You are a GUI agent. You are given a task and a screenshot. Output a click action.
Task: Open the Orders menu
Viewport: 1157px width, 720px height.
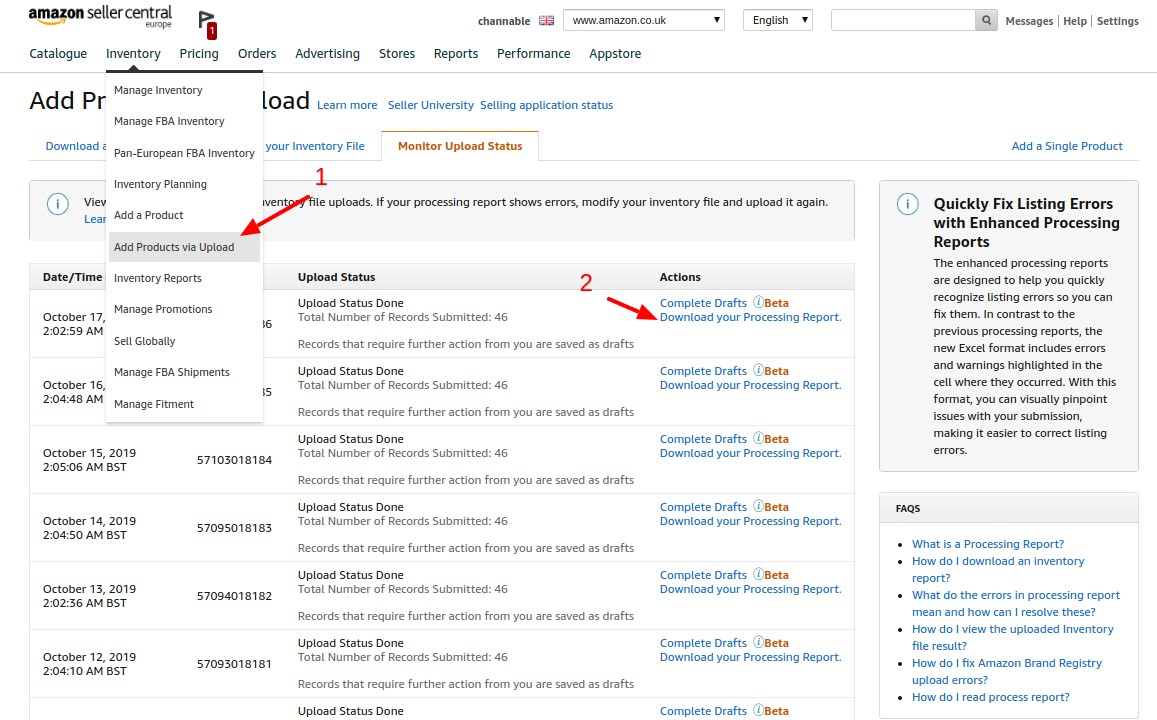(x=257, y=54)
